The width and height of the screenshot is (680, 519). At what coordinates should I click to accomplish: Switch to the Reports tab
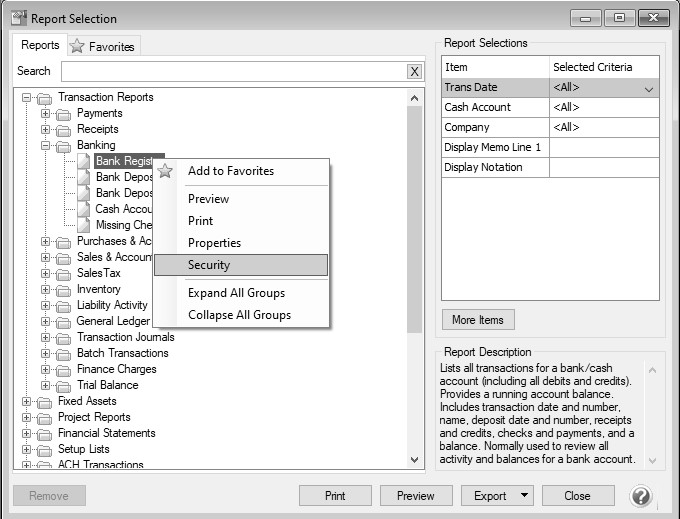pos(40,45)
